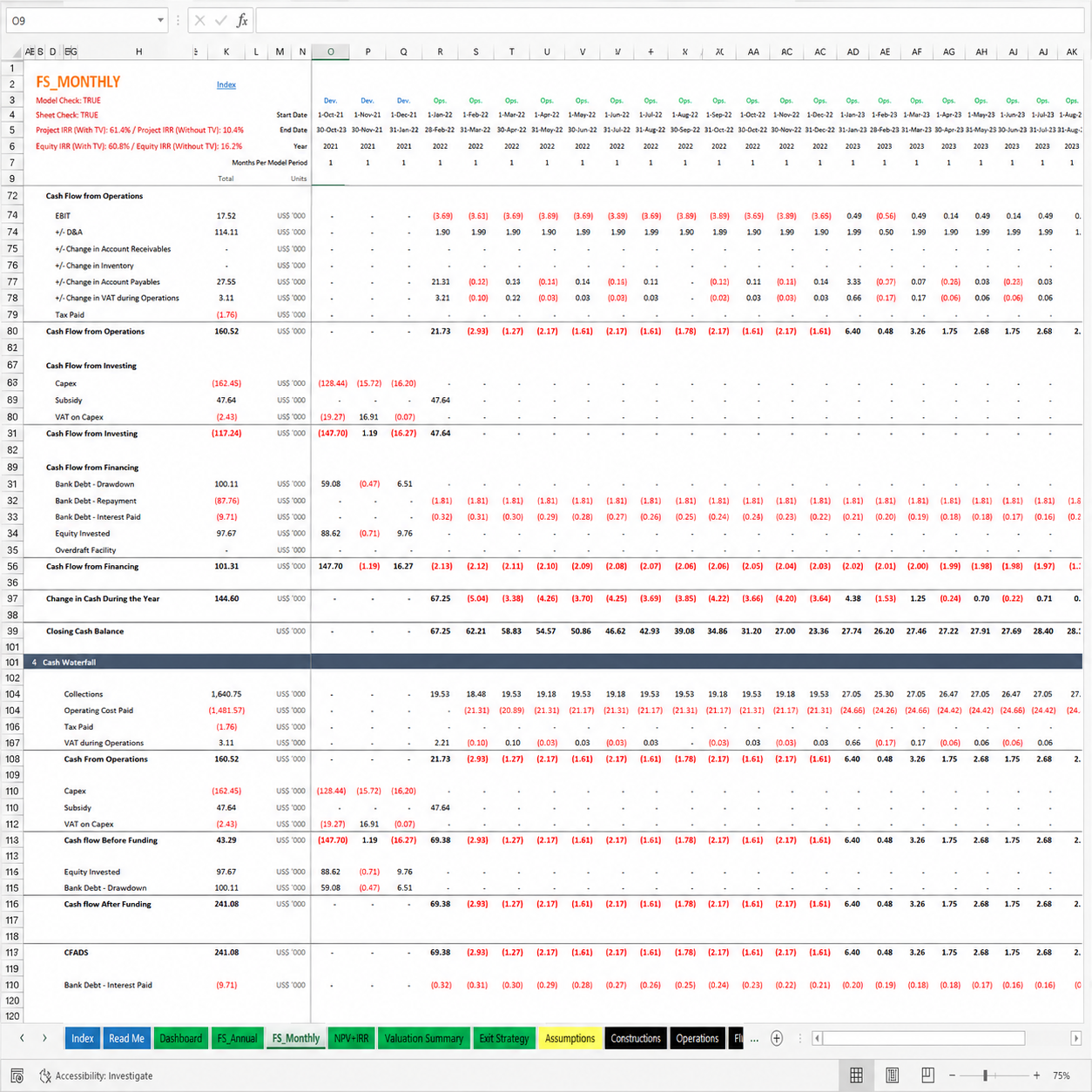1092x1092 pixels.
Task: Open the Name Box dropdown arrow
Action: point(160,20)
